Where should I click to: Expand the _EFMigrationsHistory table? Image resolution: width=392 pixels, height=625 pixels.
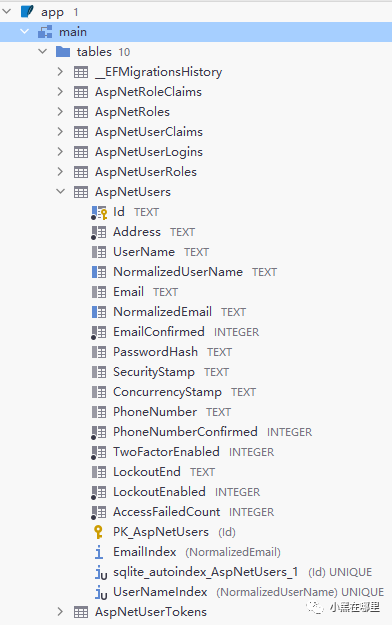click(x=60, y=72)
